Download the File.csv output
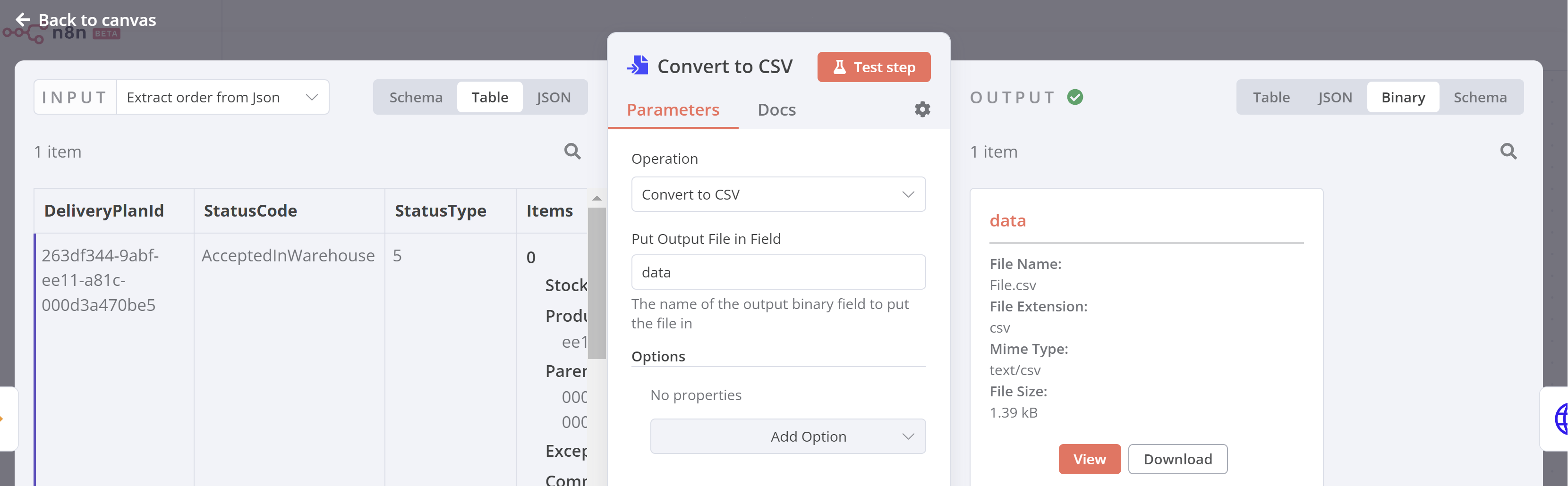1568x486 pixels. click(x=1177, y=459)
